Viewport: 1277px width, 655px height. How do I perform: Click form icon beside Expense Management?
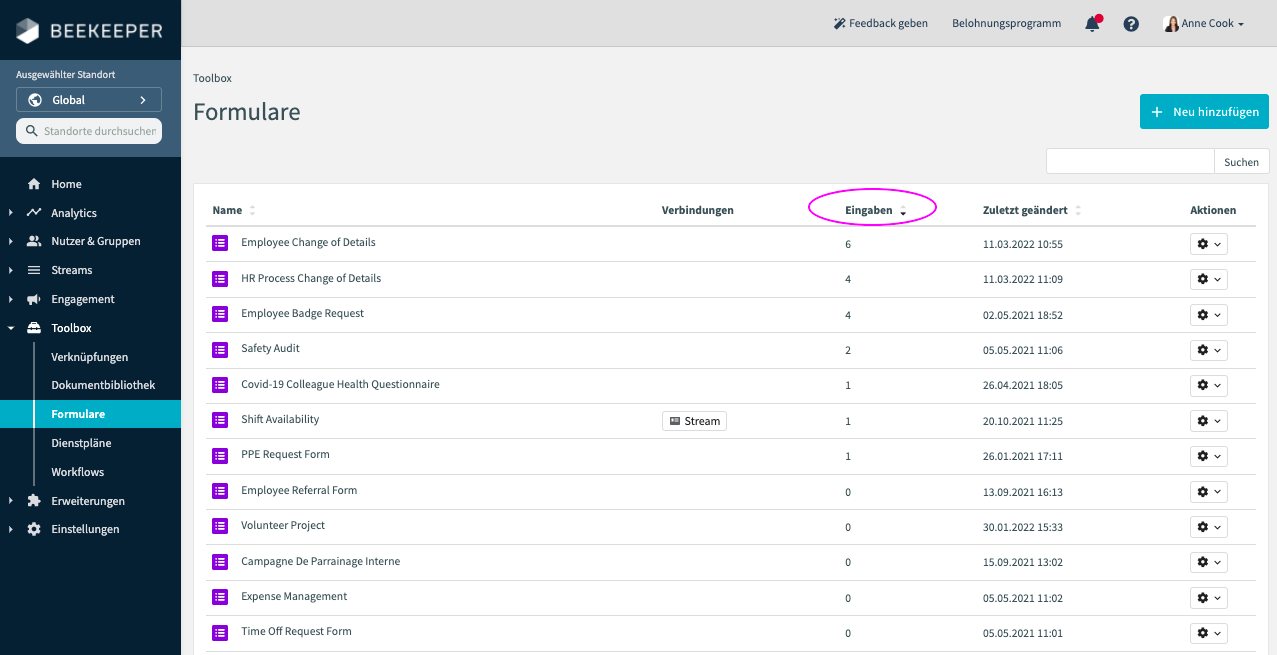coord(220,597)
